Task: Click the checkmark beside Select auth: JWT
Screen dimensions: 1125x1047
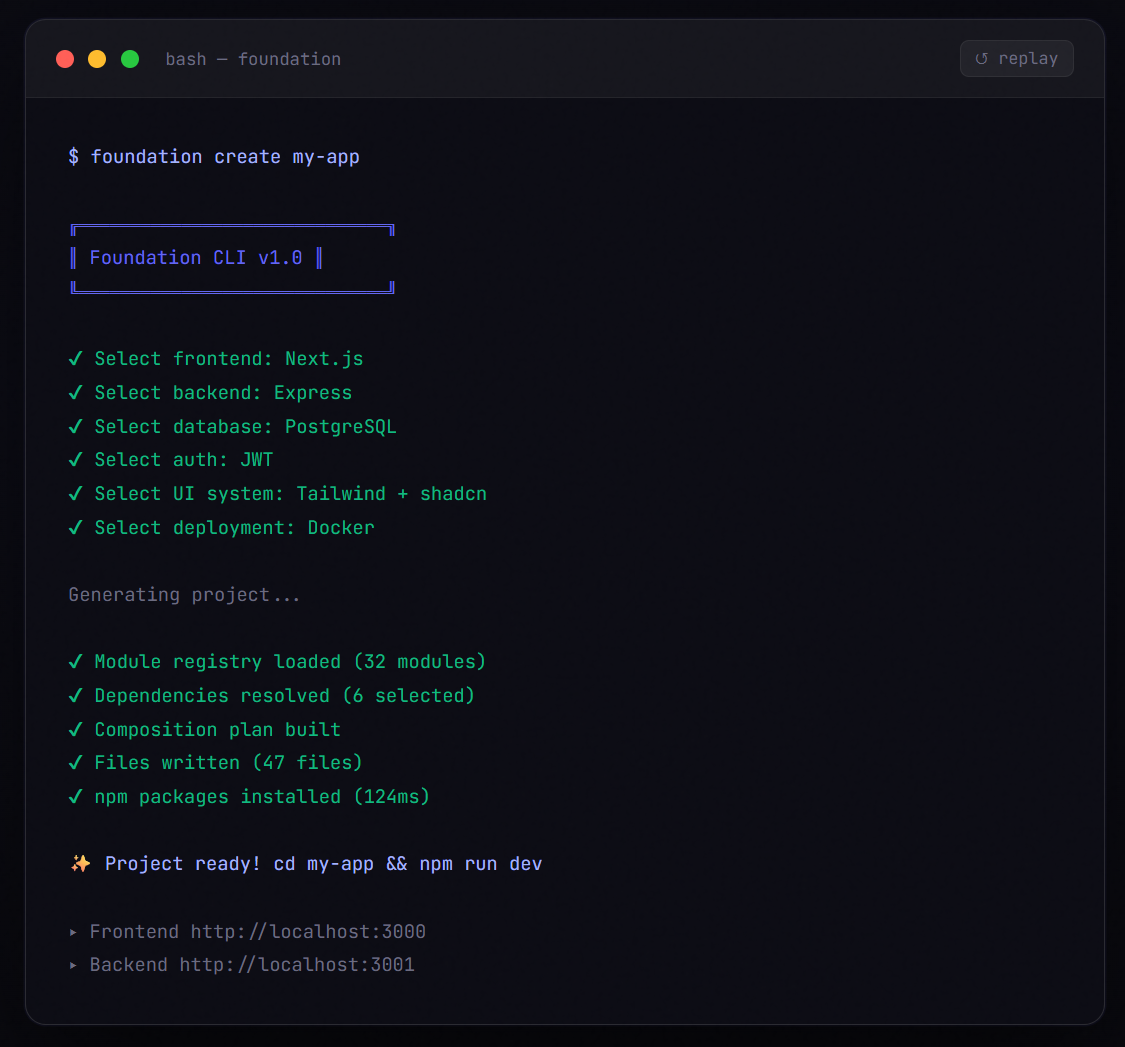Action: pyautogui.click(x=75, y=459)
